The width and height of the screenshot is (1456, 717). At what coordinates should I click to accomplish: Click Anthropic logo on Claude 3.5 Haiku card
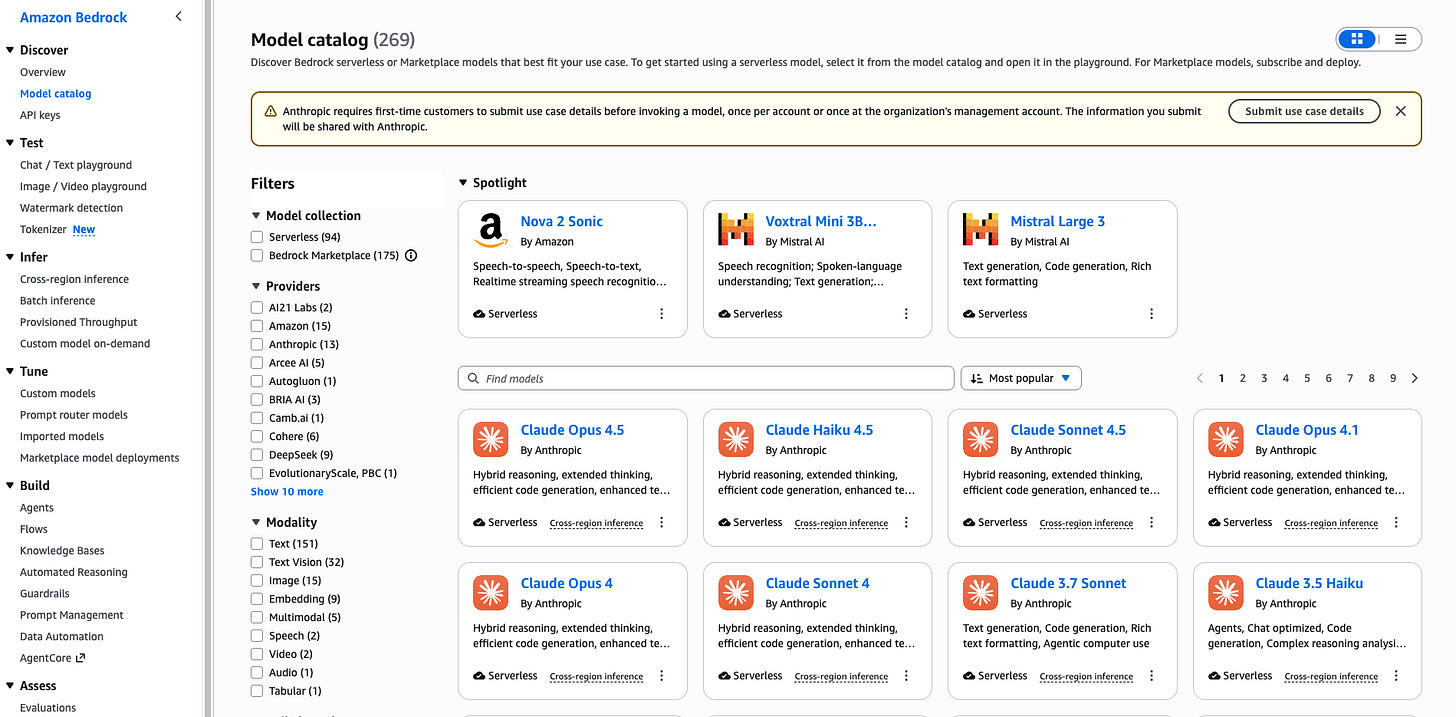click(x=1226, y=593)
